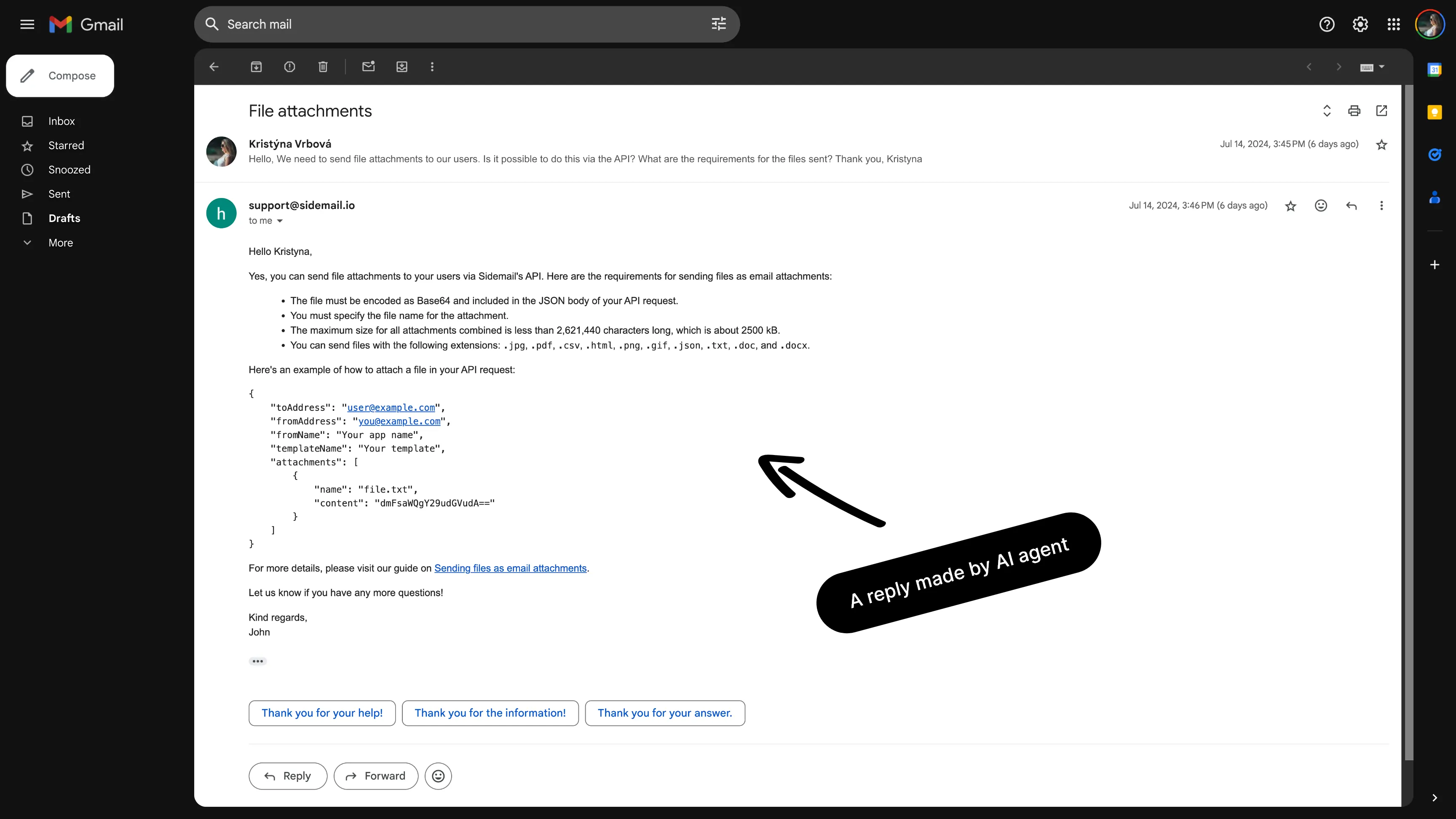
Task: Report the conversation as spam
Action: click(x=290, y=67)
